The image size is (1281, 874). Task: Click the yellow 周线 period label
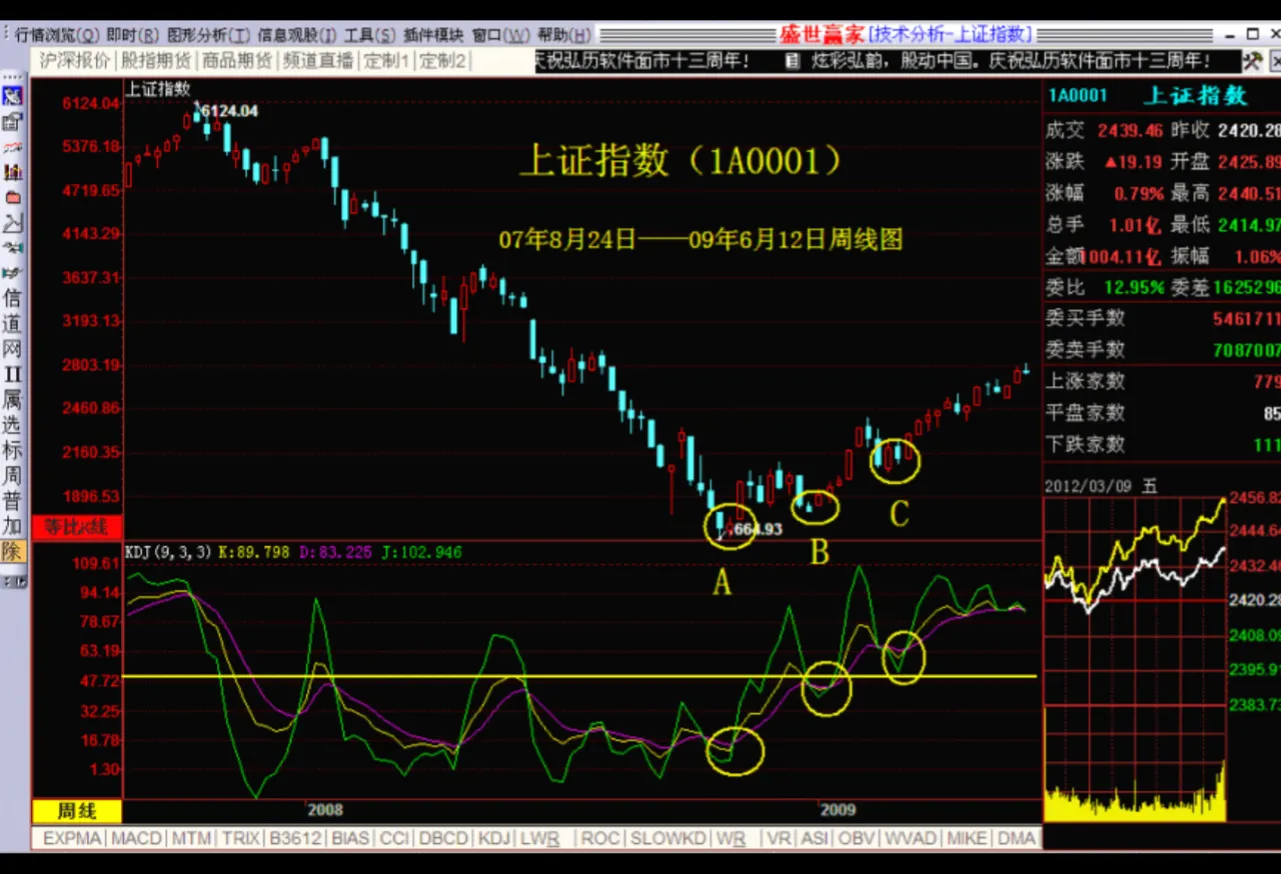coord(76,811)
